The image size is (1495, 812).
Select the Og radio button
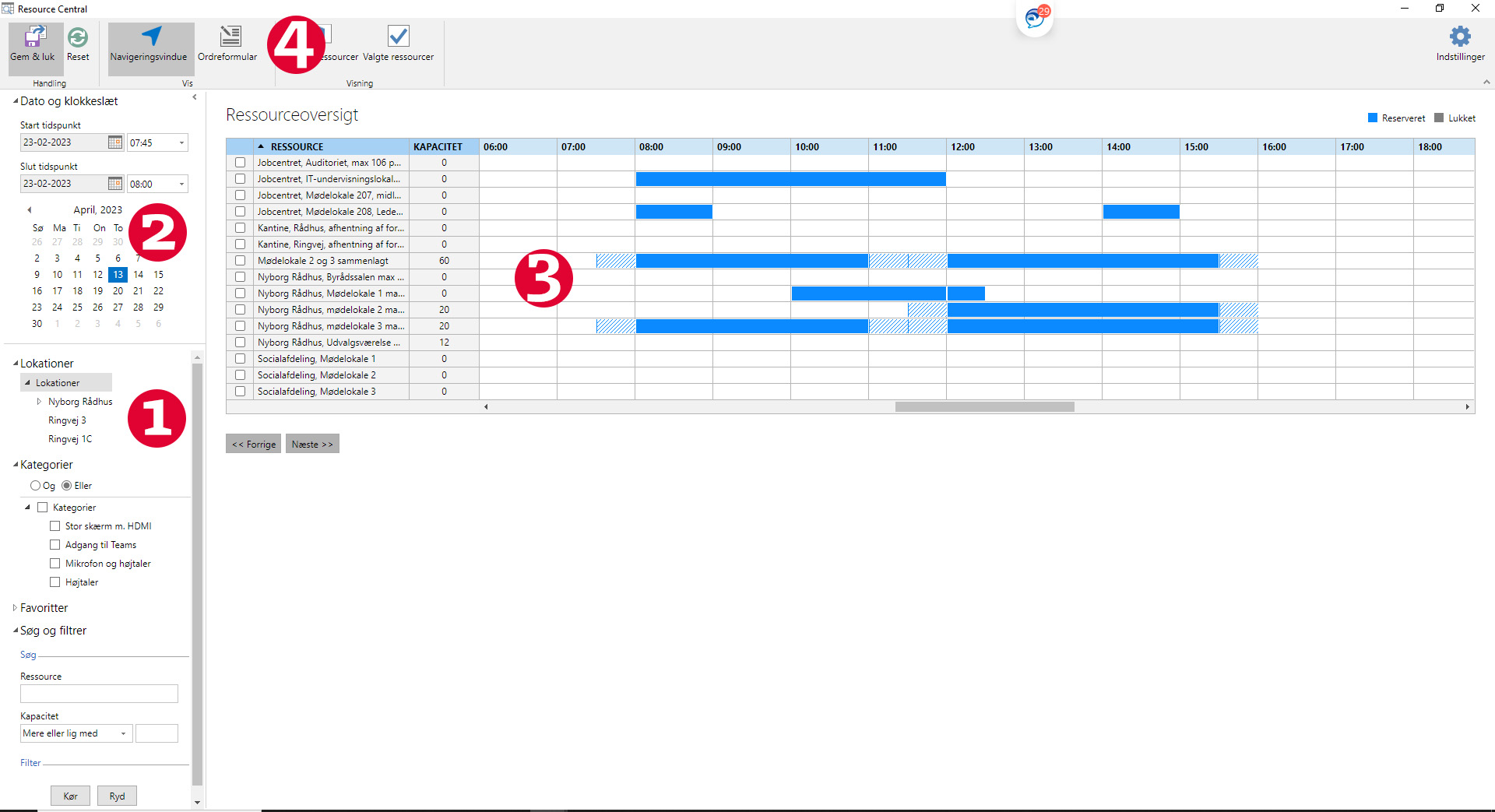pos(35,486)
